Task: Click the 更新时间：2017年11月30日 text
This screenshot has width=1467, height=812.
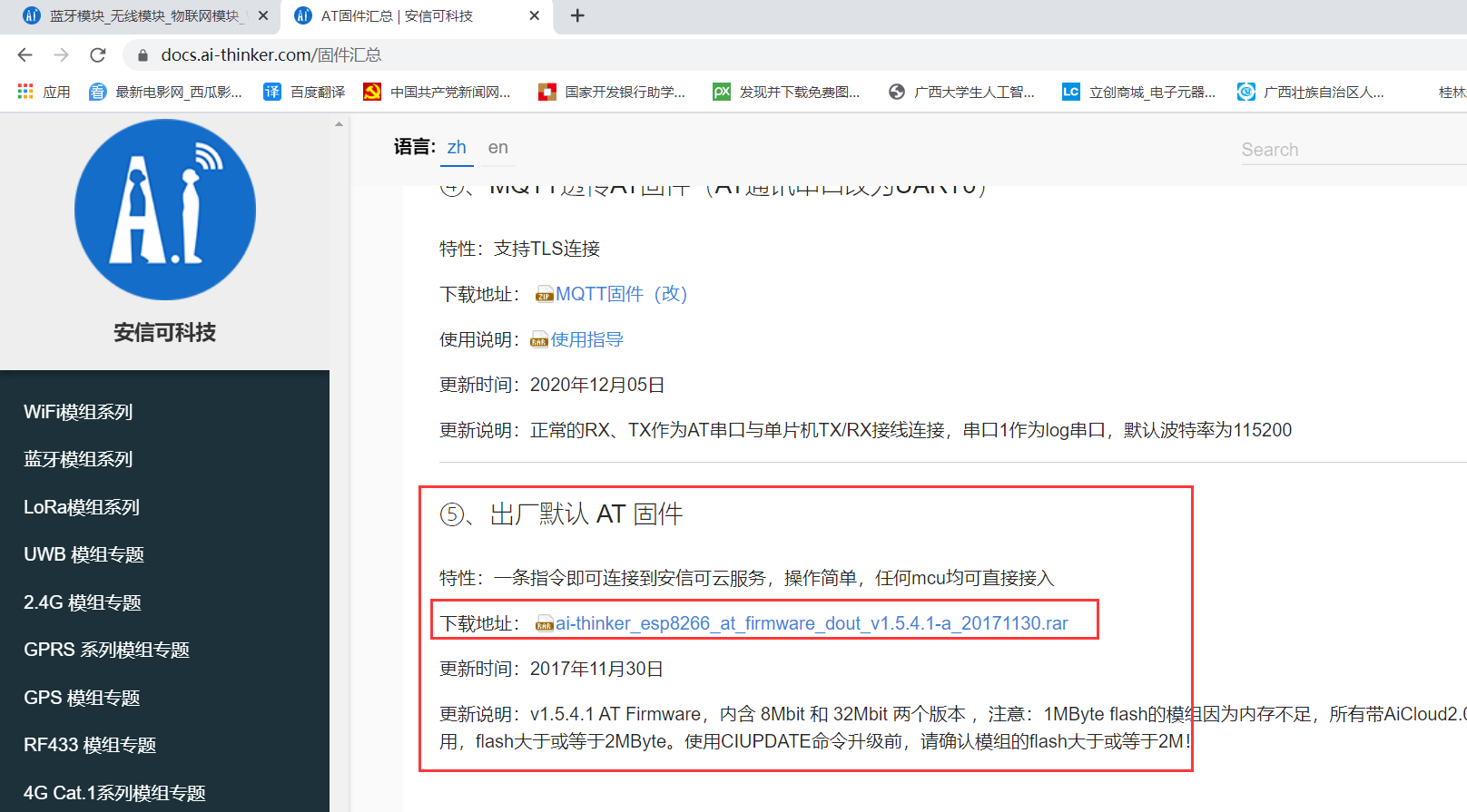Action: click(x=552, y=669)
